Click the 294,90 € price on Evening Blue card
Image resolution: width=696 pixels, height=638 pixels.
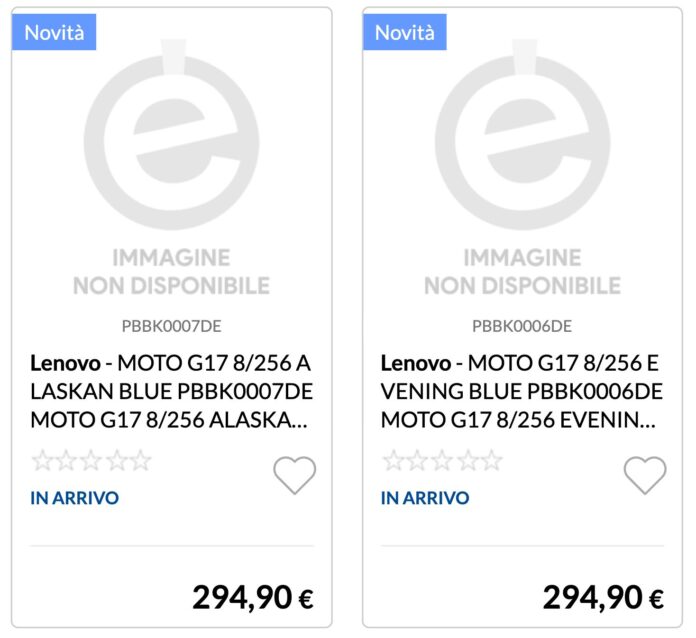click(x=603, y=598)
